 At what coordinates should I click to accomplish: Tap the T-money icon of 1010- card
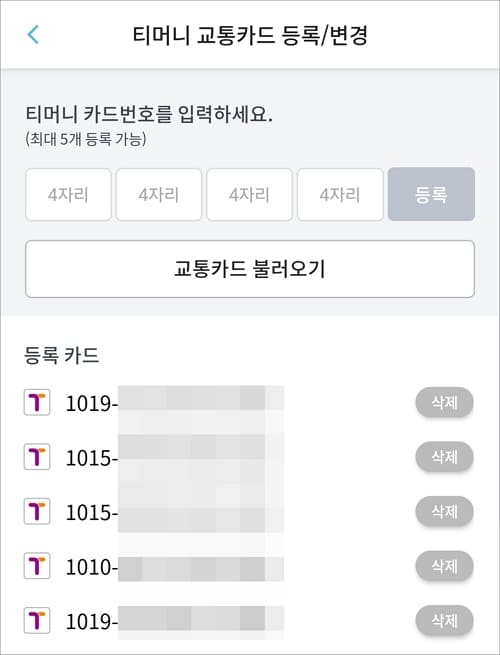coord(37,566)
